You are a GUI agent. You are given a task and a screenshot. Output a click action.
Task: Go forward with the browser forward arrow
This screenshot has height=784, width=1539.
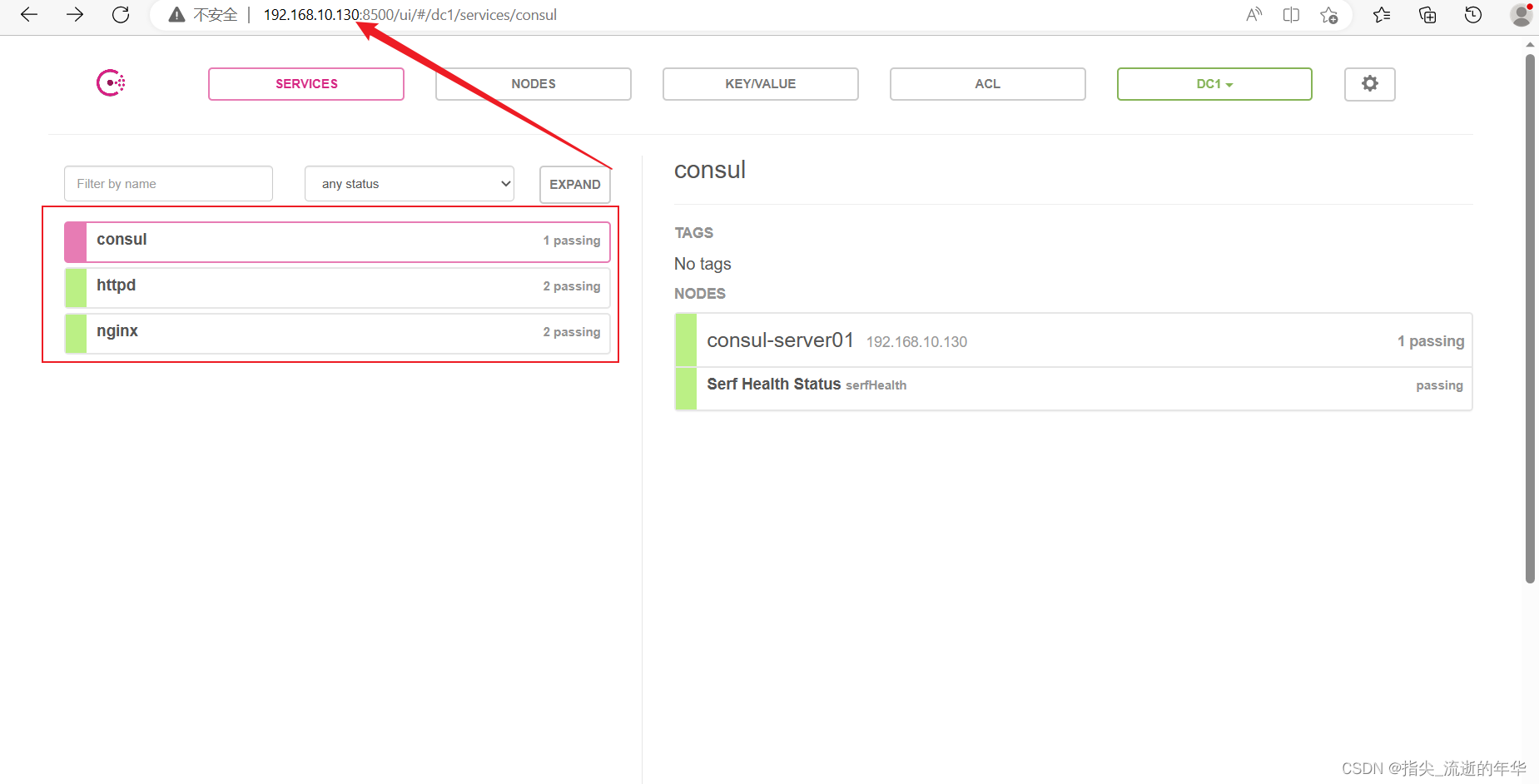[75, 15]
